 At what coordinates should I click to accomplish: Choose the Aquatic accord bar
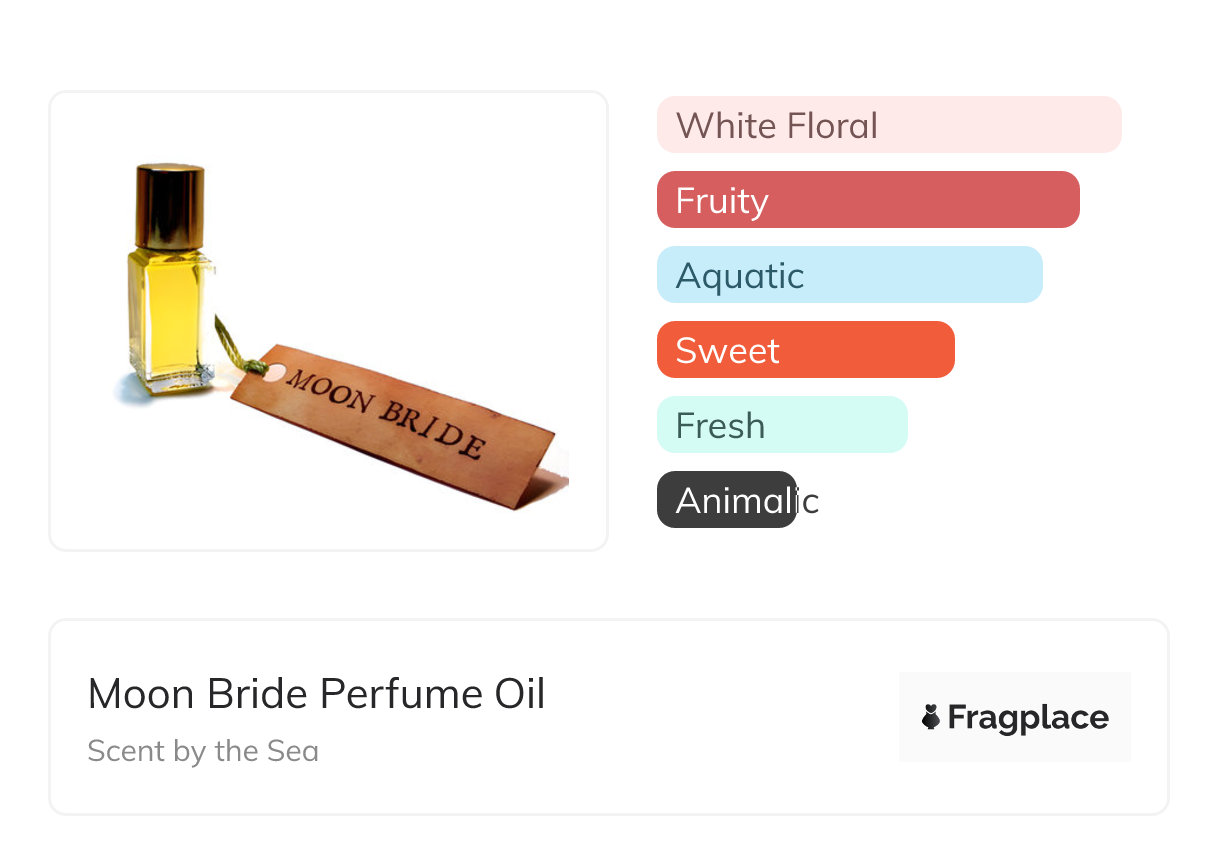(x=849, y=275)
